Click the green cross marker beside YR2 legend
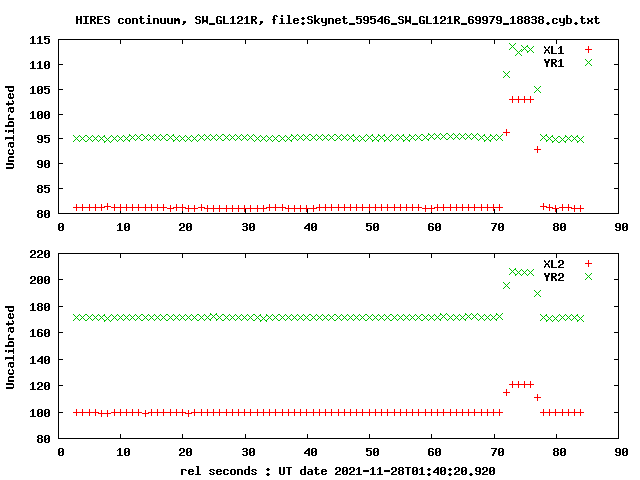The width and height of the screenshot is (640, 480). [x=588, y=277]
